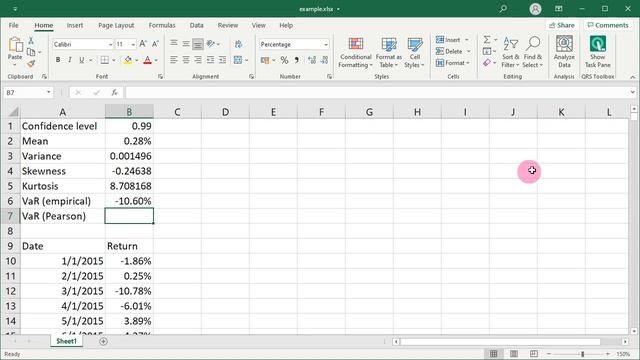Viewport: 640px width, 360px height.
Task: Select the Format Painter brush
Action: [31, 64]
